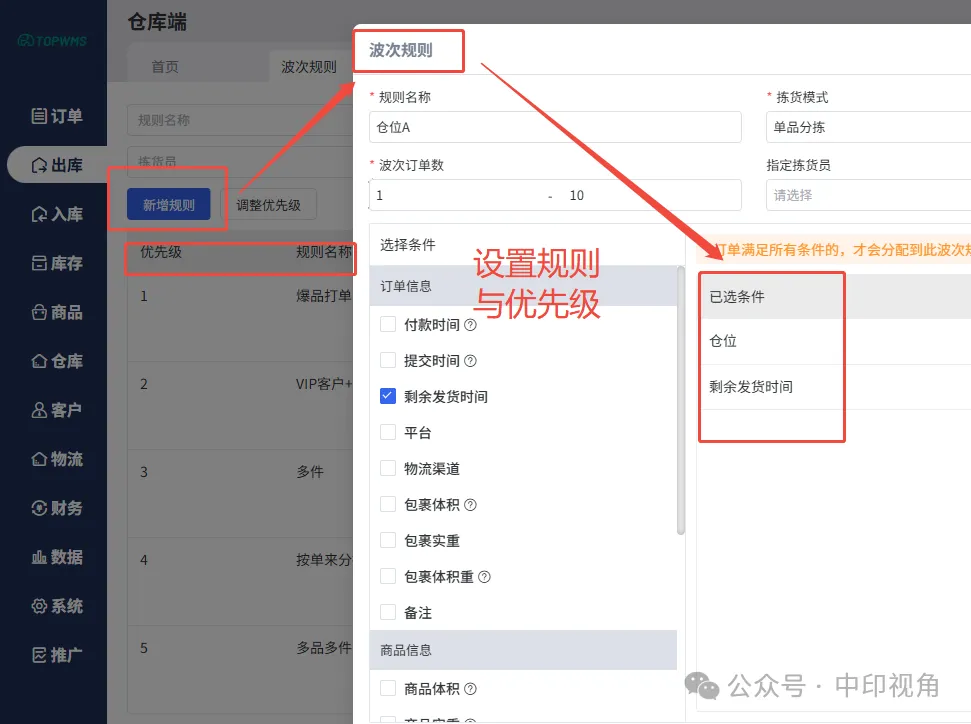
Task: Check the 包裹体积 condition
Action: coord(388,505)
